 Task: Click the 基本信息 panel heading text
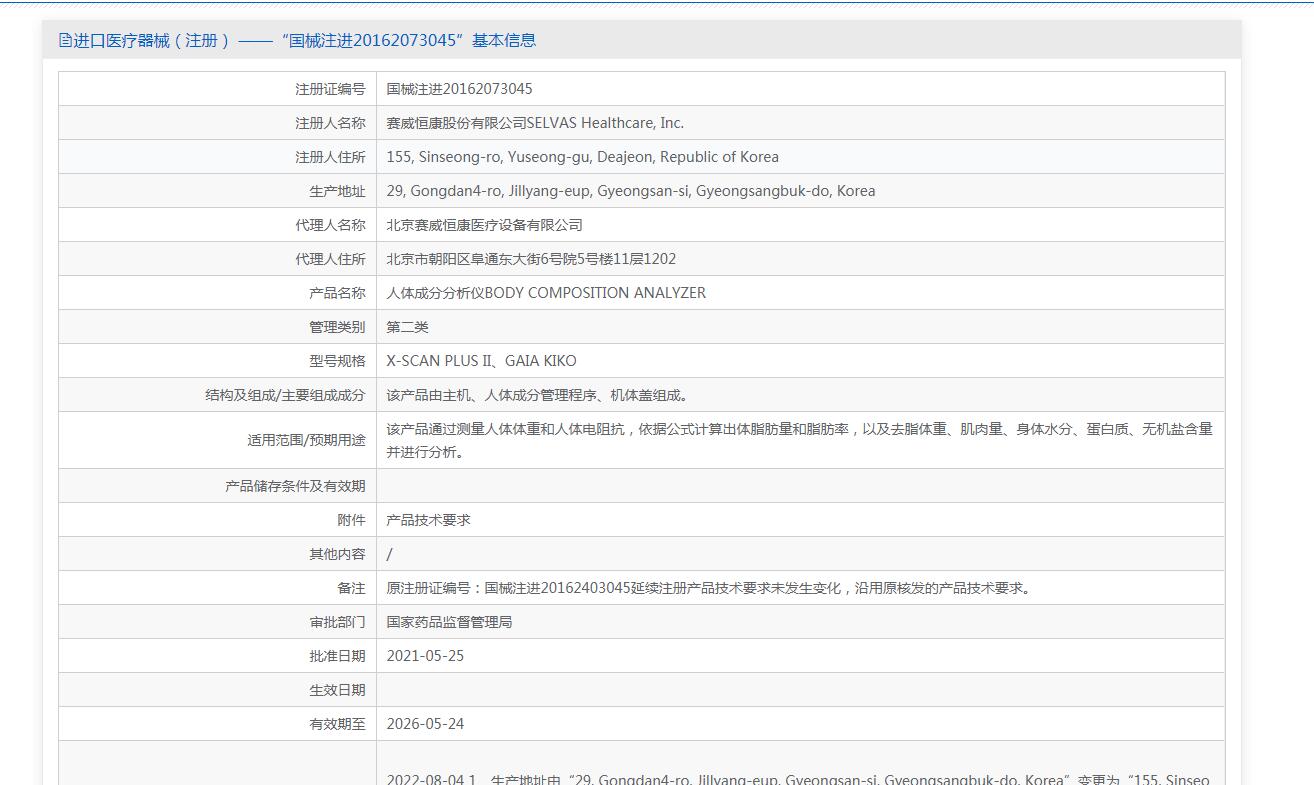tap(297, 41)
